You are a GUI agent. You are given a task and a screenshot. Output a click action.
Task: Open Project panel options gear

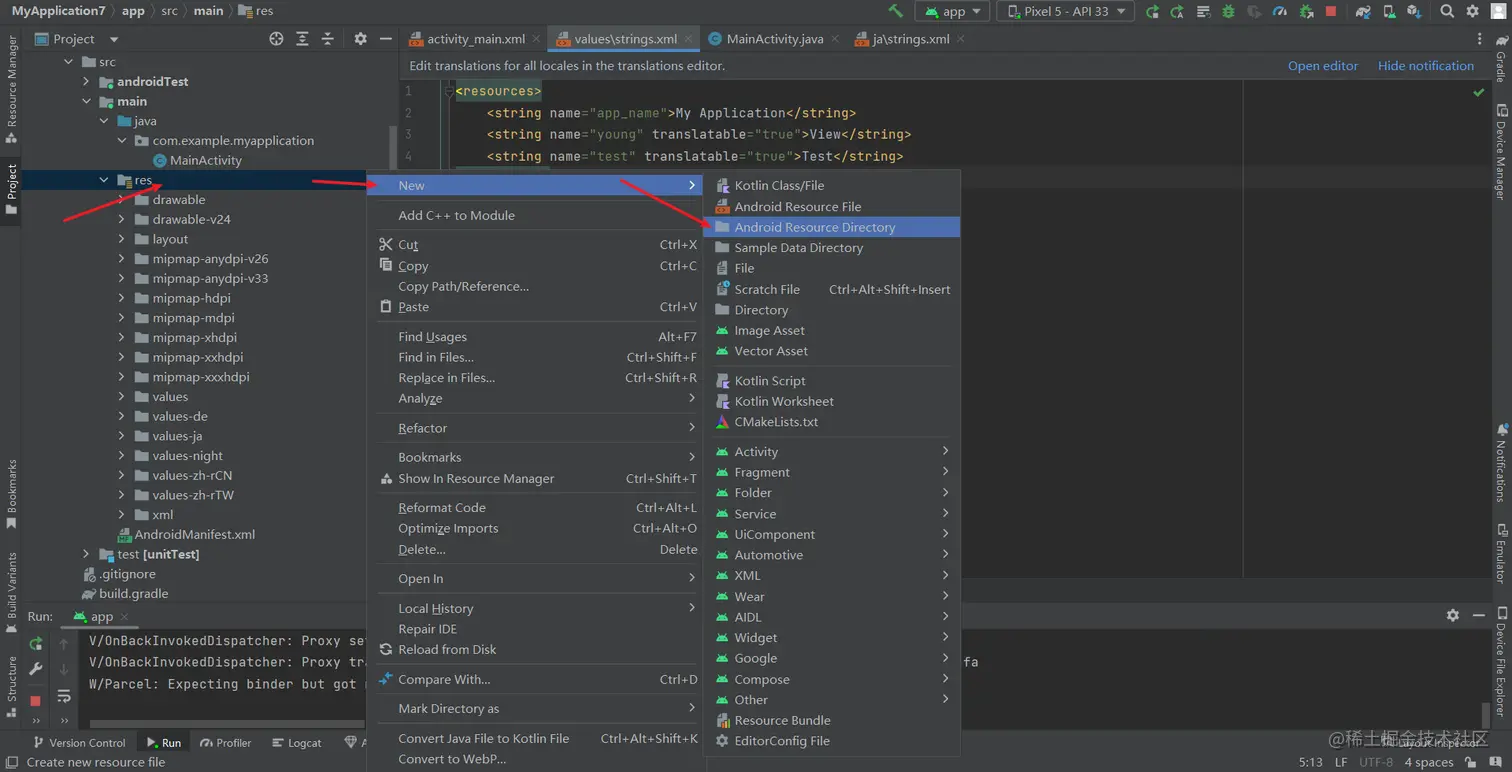pos(360,39)
